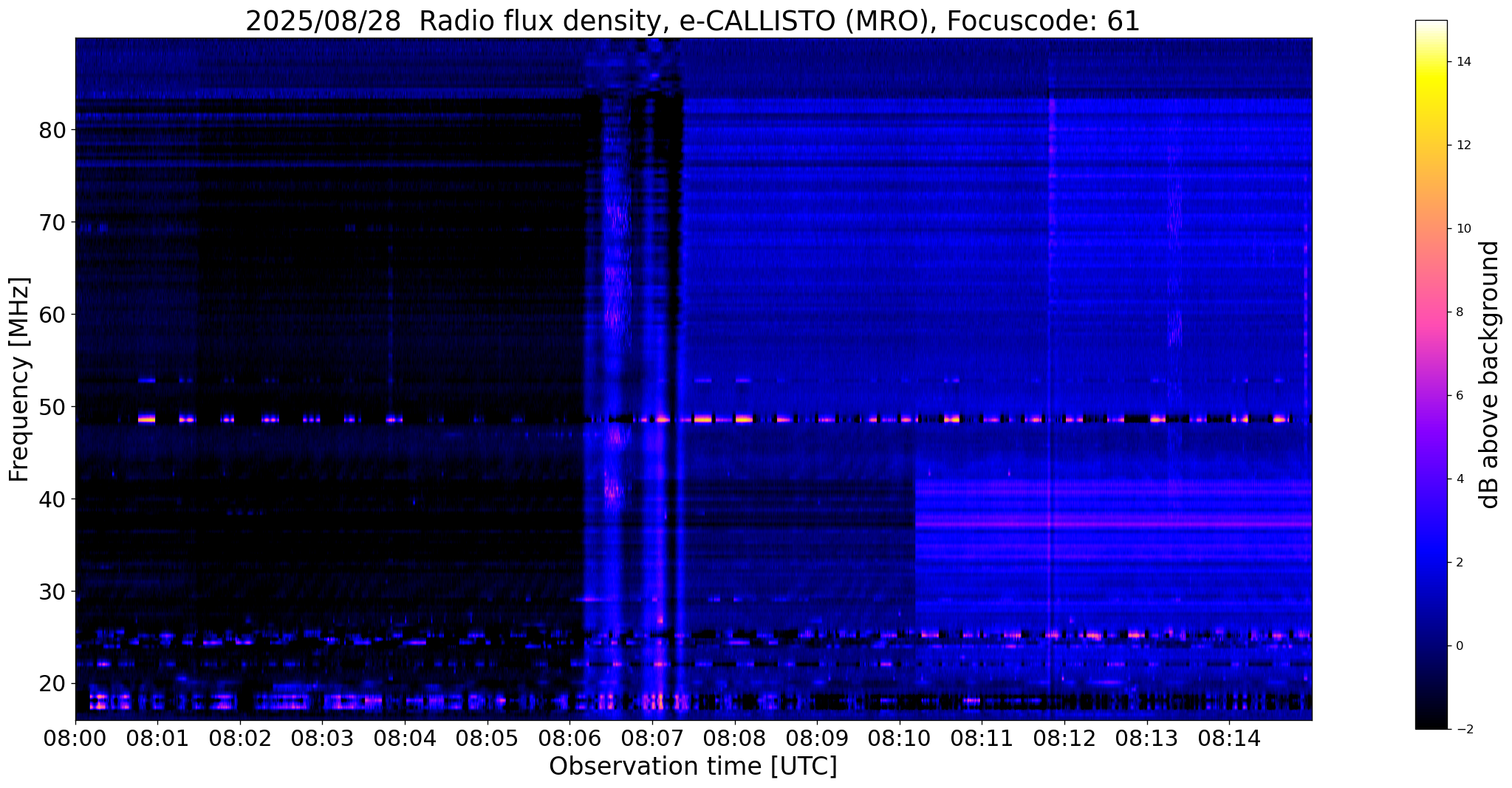Click the thin vertical line at 08:11:50
This screenshot has height=788, width=1512.
tap(1050, 380)
